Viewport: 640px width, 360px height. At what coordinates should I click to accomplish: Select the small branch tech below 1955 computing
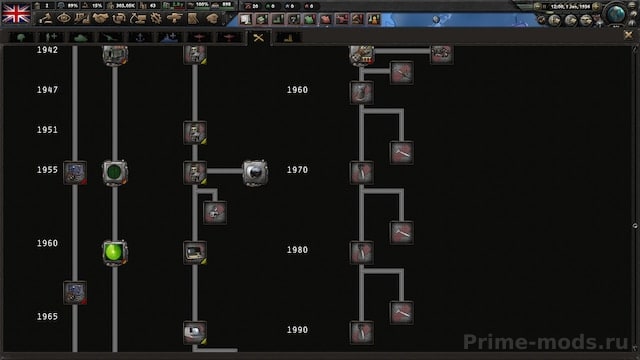coord(215,212)
